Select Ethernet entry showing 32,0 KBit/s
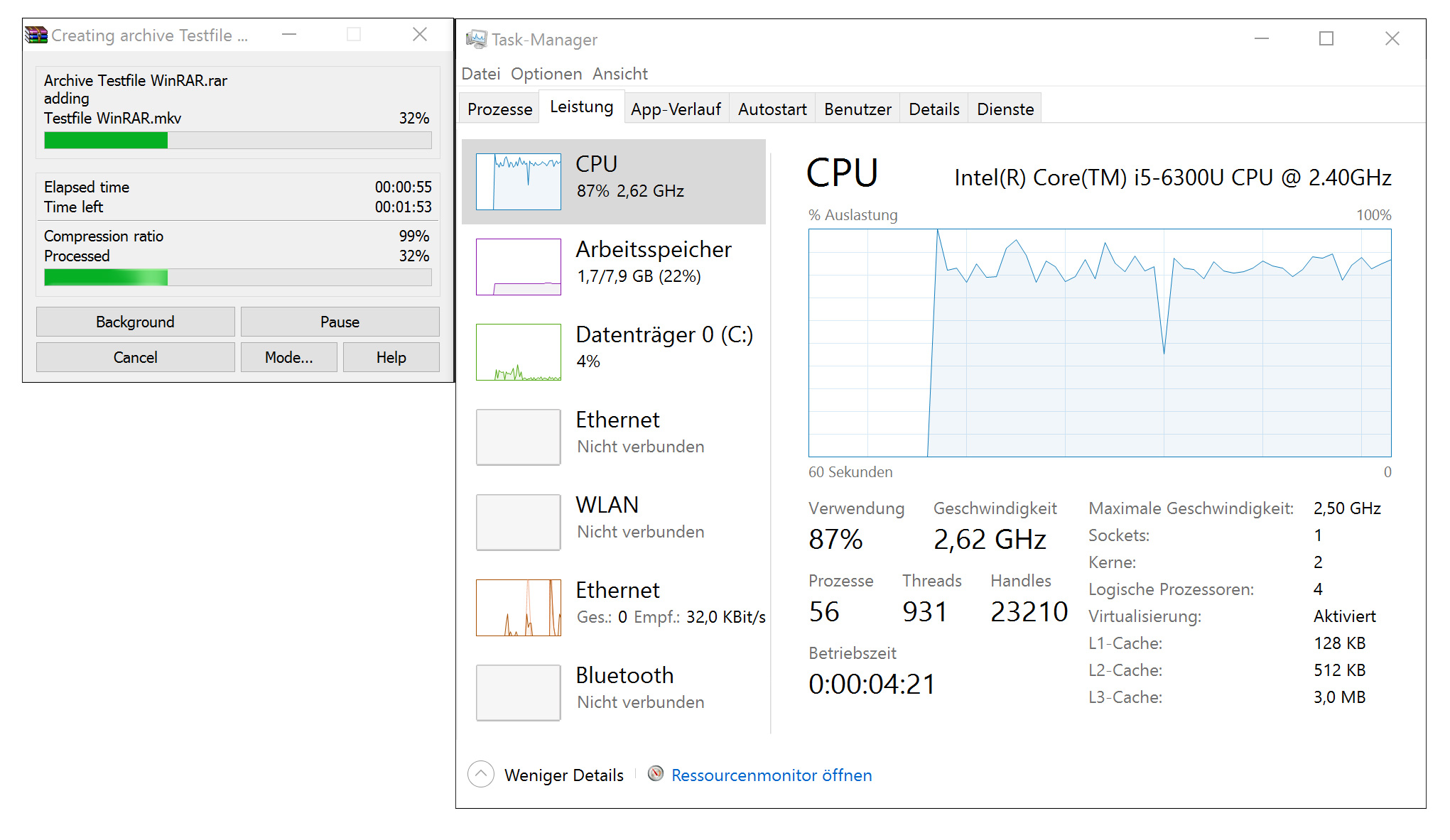1450x840 pixels. 614,608
